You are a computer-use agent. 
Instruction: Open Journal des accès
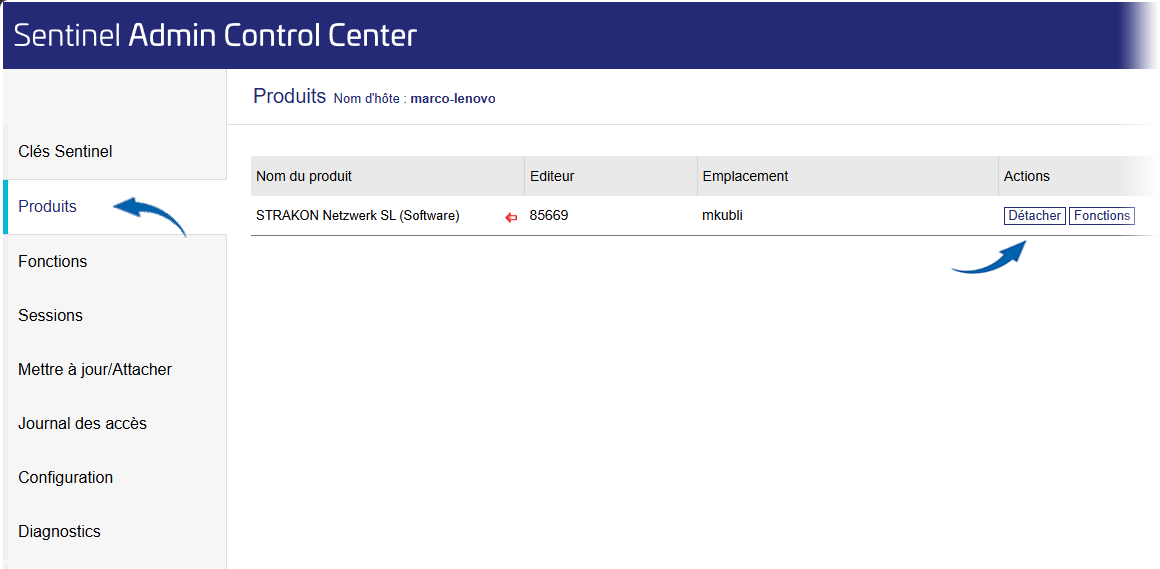(115, 423)
